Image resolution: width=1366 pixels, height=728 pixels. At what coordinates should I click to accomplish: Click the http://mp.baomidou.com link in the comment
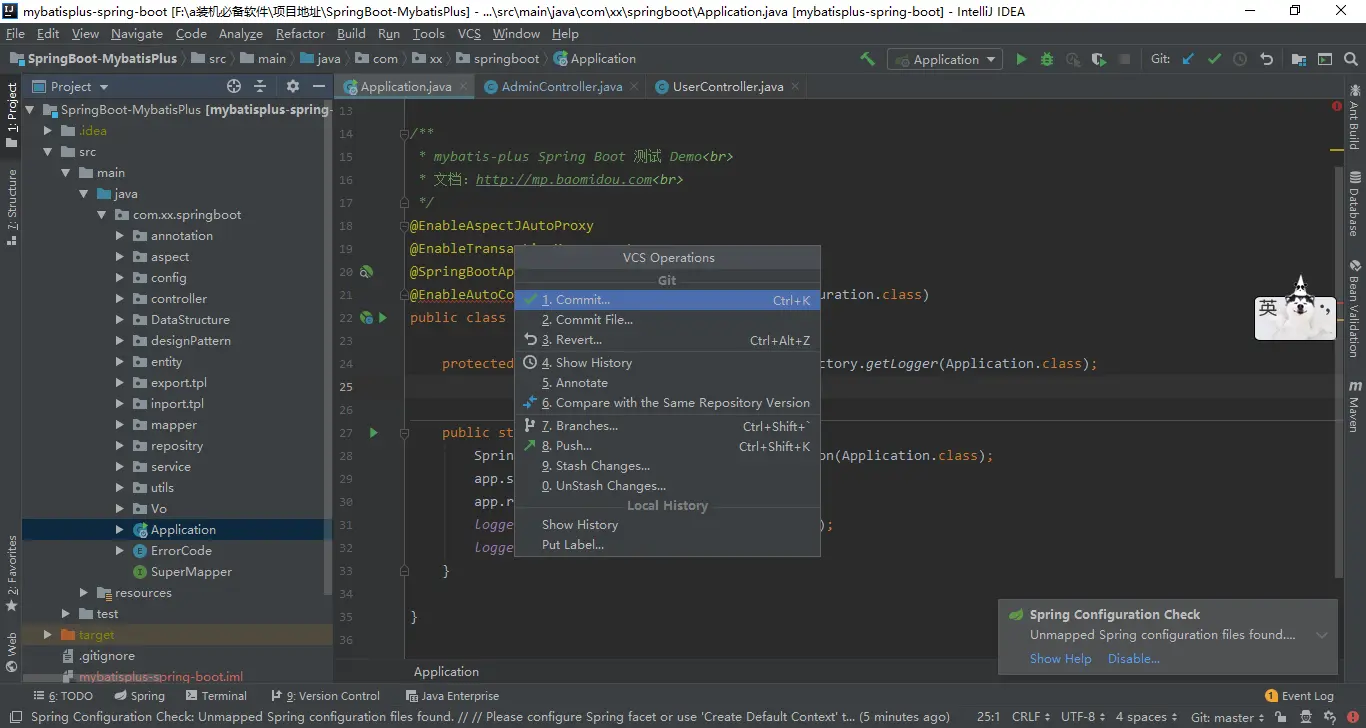[x=564, y=180]
